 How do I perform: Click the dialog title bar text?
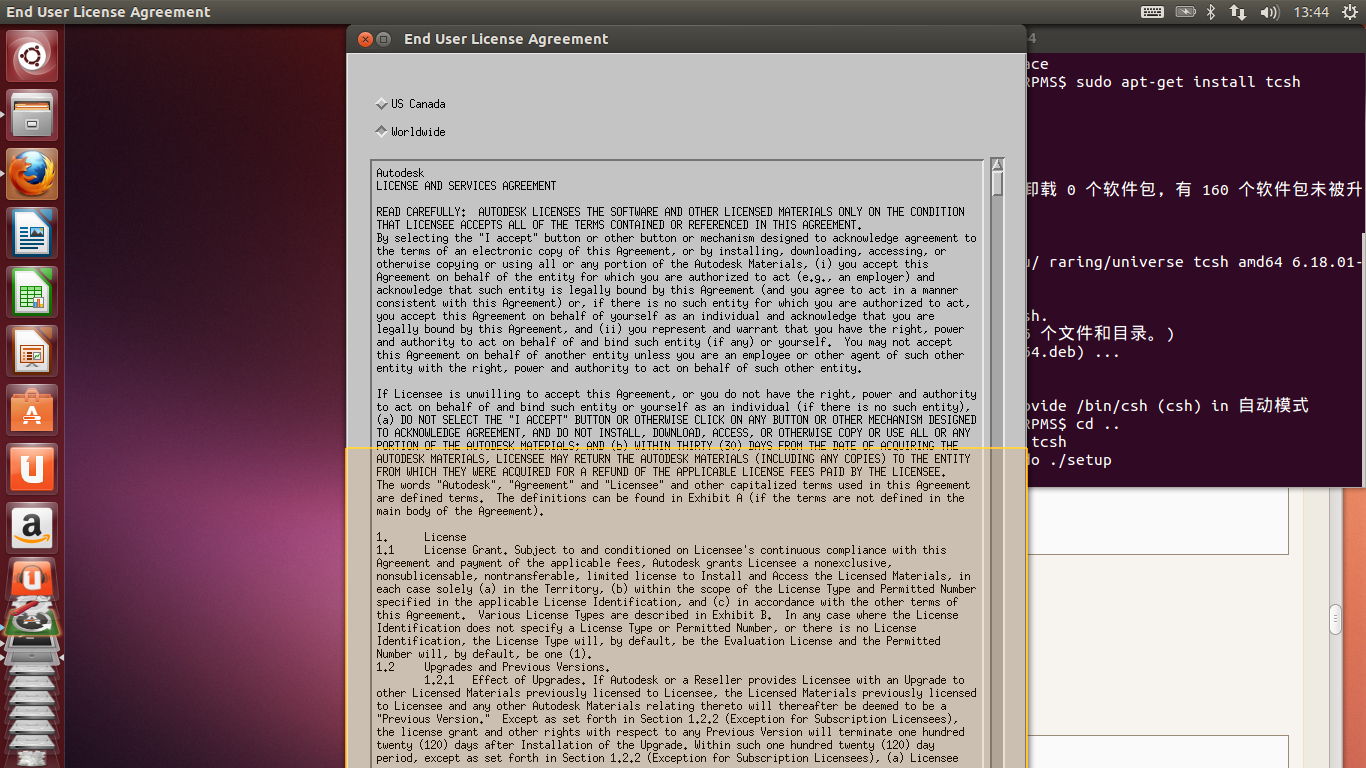pyautogui.click(x=506, y=39)
